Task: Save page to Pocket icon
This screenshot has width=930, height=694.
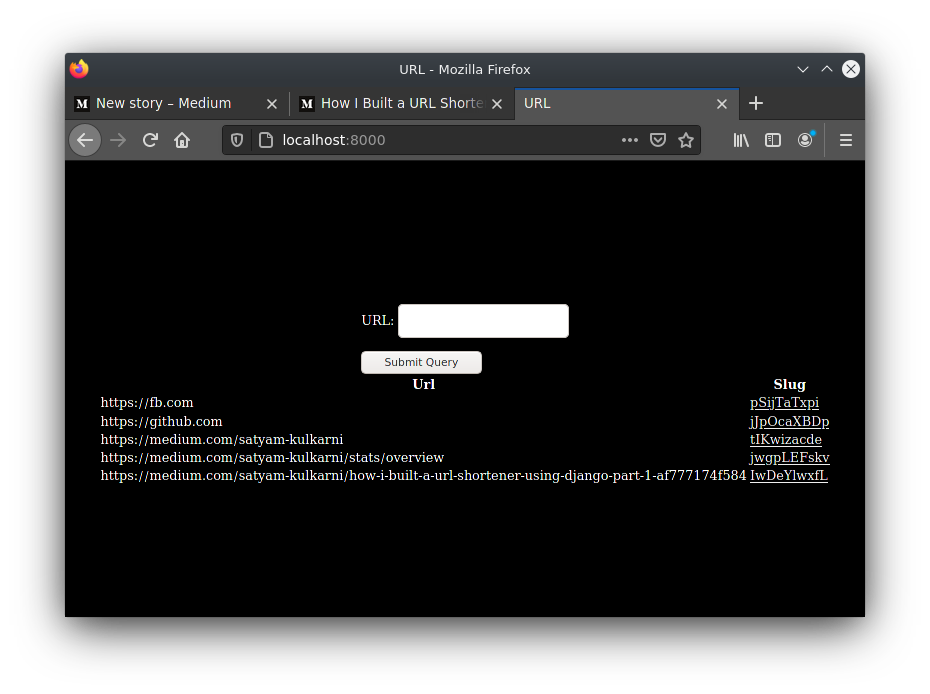Action: tap(658, 140)
